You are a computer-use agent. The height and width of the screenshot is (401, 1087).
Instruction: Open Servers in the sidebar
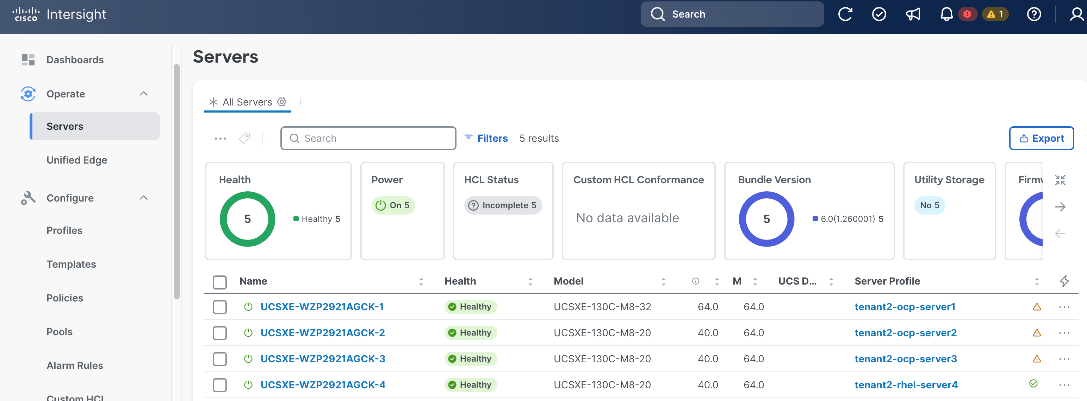click(x=96, y=126)
